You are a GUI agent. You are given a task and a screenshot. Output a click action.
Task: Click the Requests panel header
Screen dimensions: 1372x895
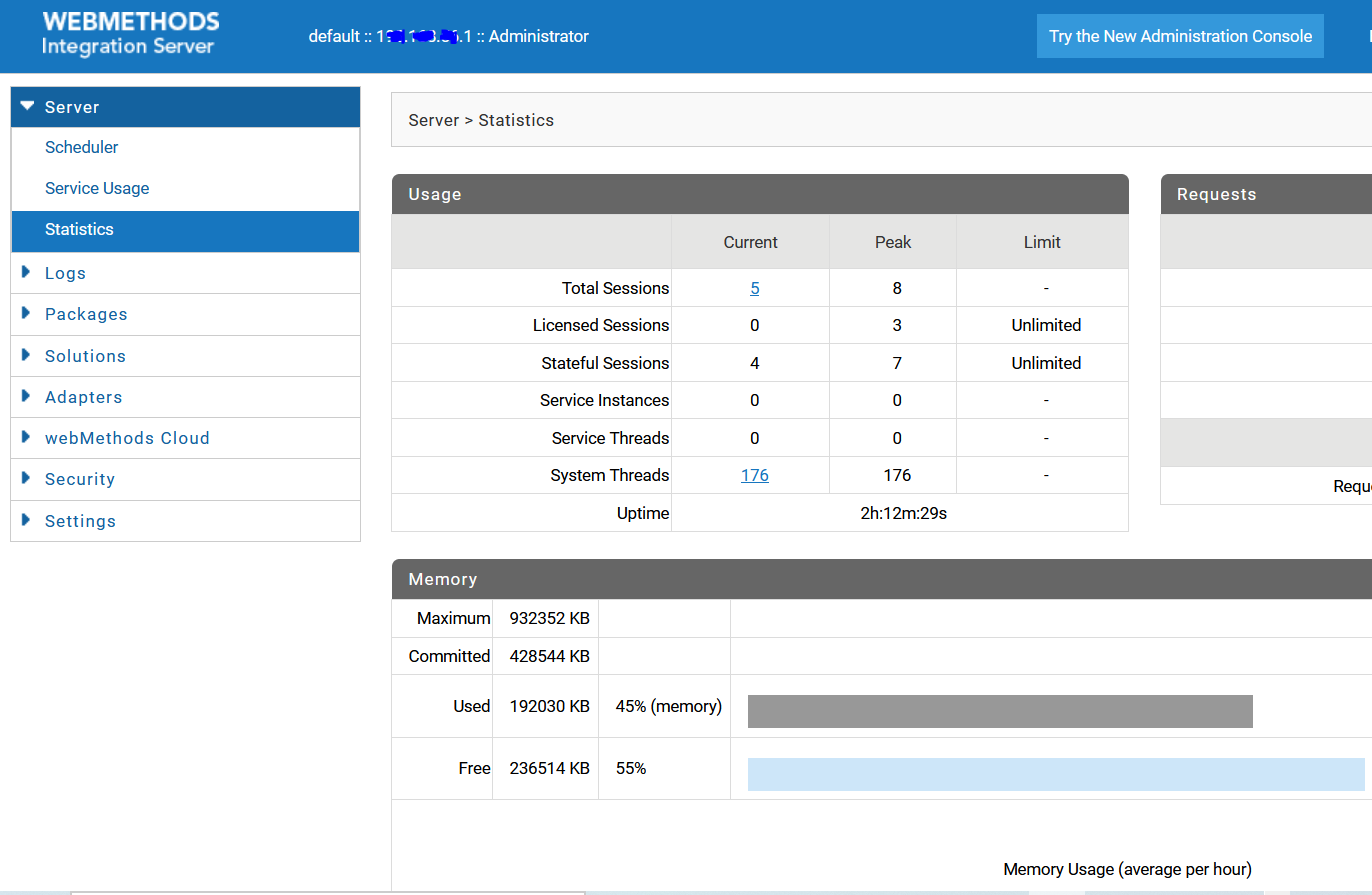(x=1216, y=194)
